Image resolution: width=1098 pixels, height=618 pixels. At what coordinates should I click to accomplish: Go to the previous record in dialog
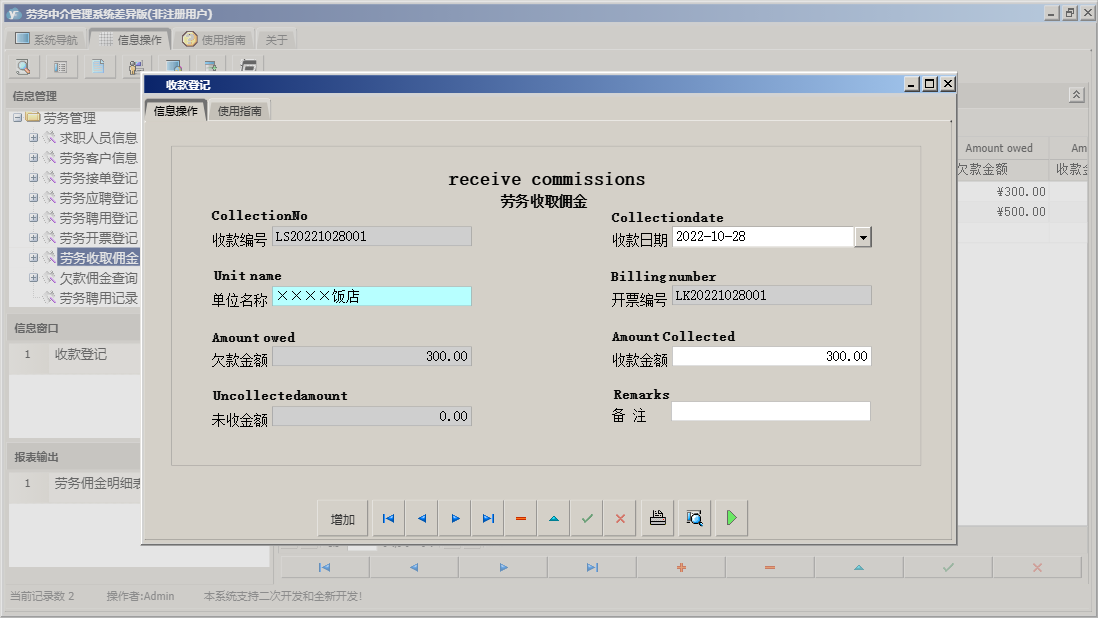point(421,519)
